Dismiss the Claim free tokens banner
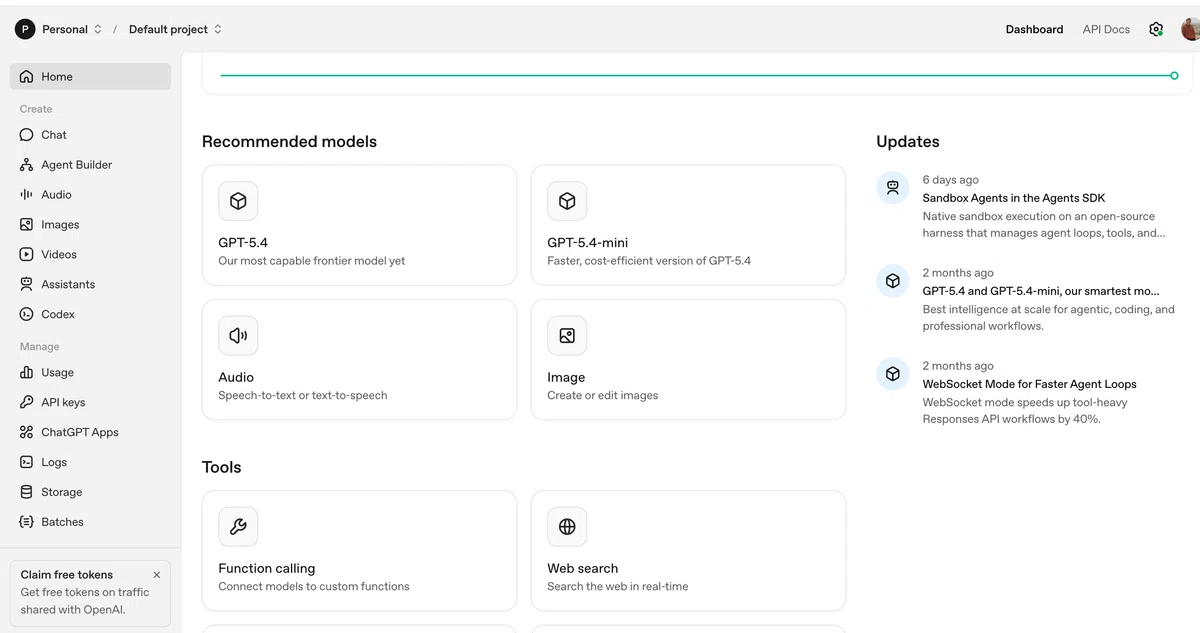Image resolution: width=1200 pixels, height=633 pixels. [156, 575]
